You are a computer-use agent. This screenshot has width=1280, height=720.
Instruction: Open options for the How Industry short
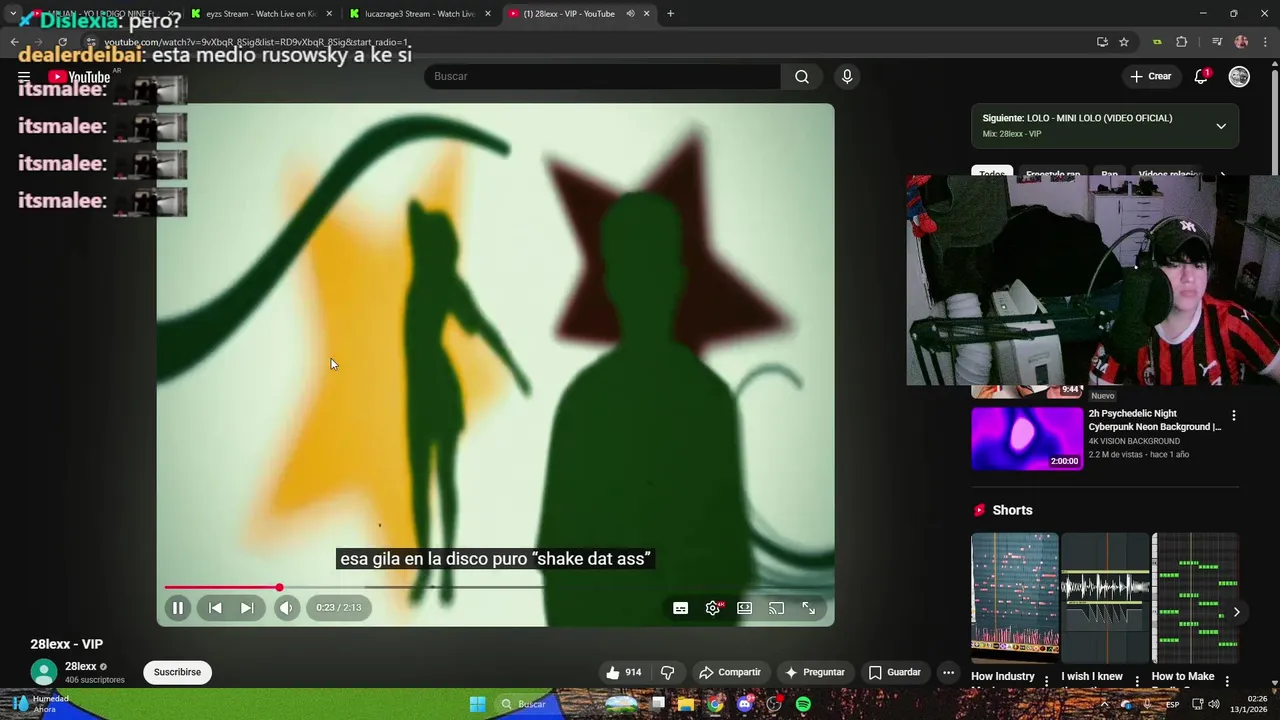[x=1047, y=680]
